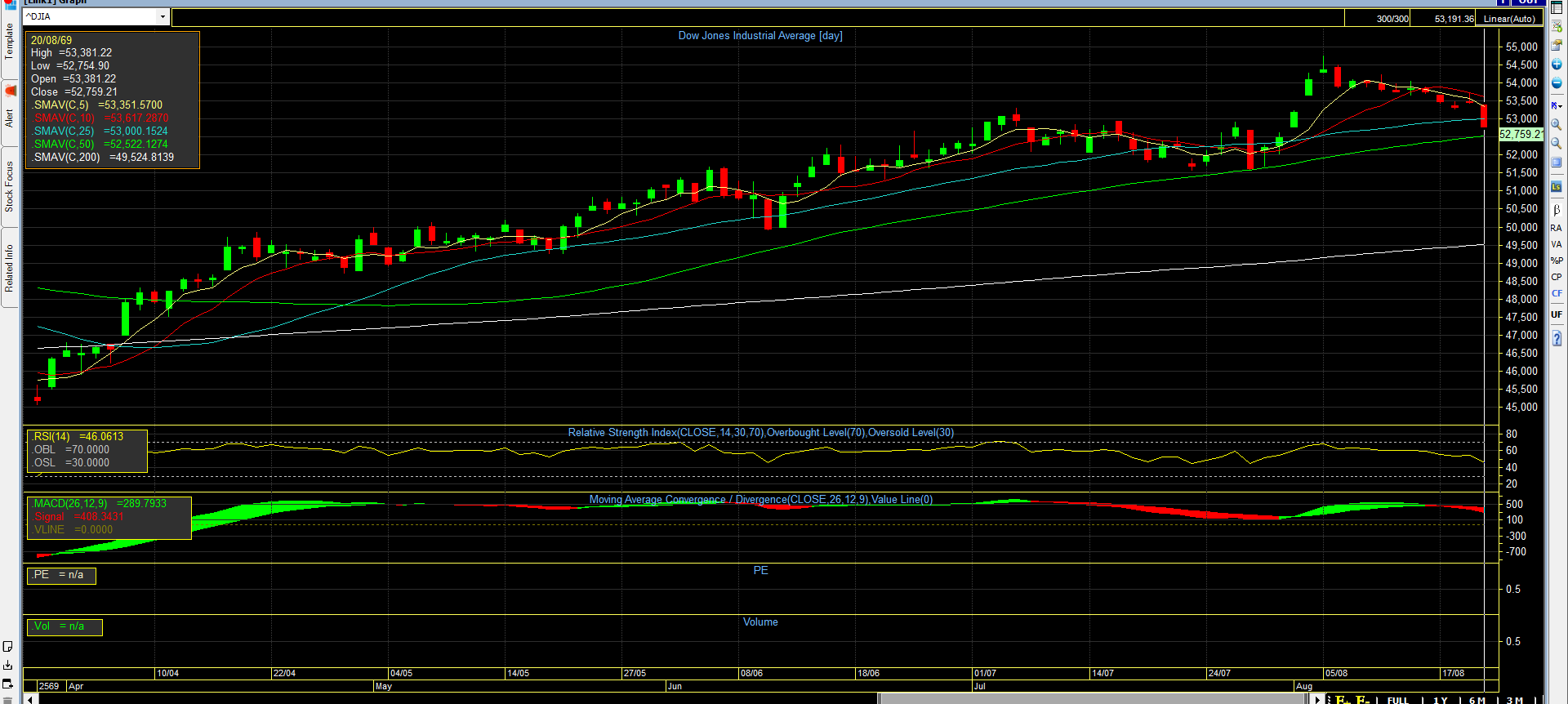The width and height of the screenshot is (1568, 704).
Task: Click the download arrow icon at lower left
Action: point(8,666)
